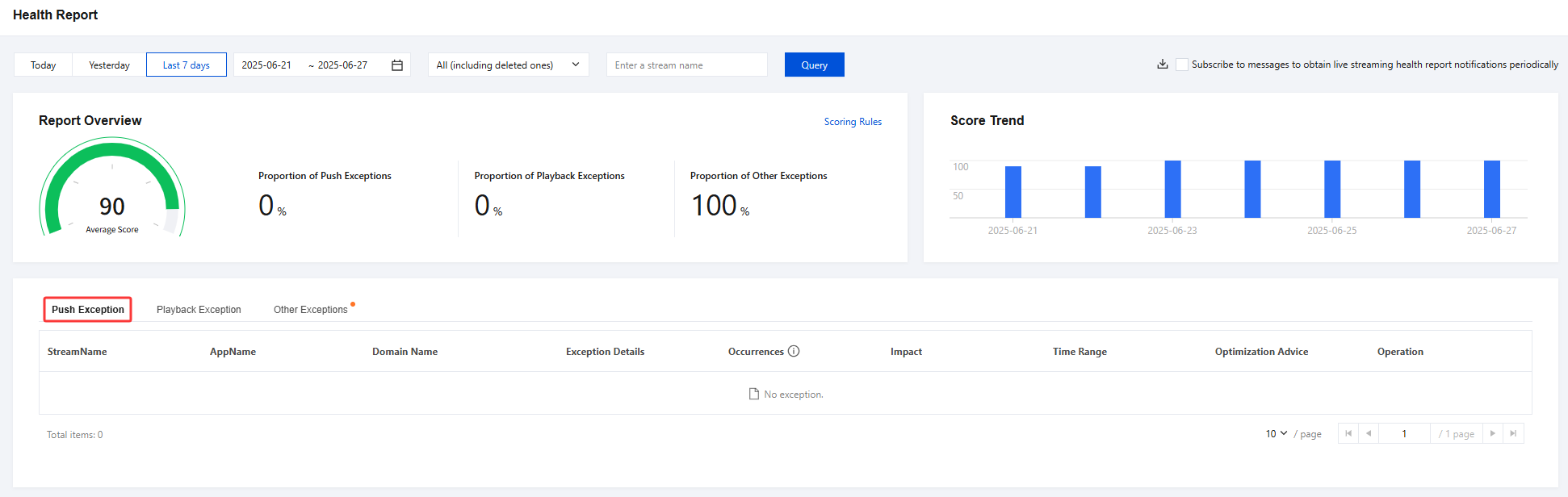Focus the stream name input field
The image size is (1568, 497).
pos(686,65)
